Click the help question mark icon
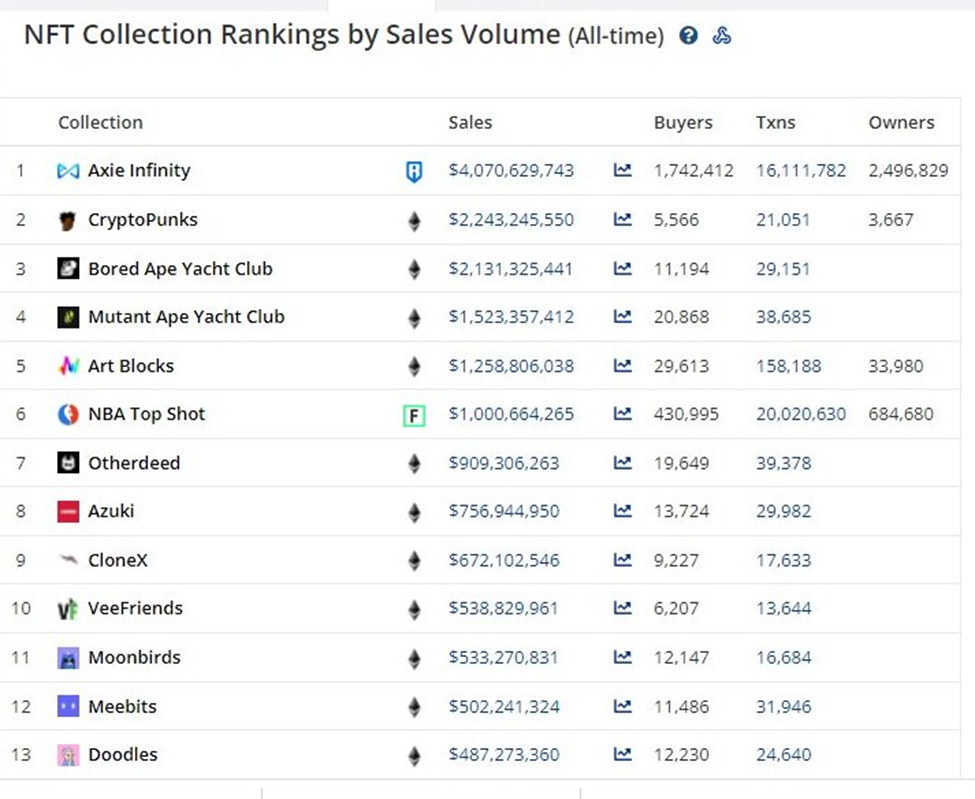The width and height of the screenshot is (975, 799). coord(688,36)
